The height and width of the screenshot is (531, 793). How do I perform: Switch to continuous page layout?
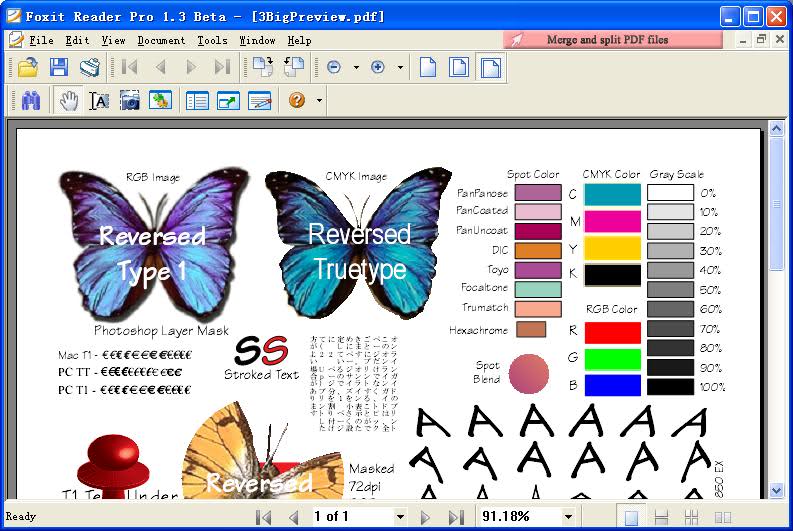(661, 517)
